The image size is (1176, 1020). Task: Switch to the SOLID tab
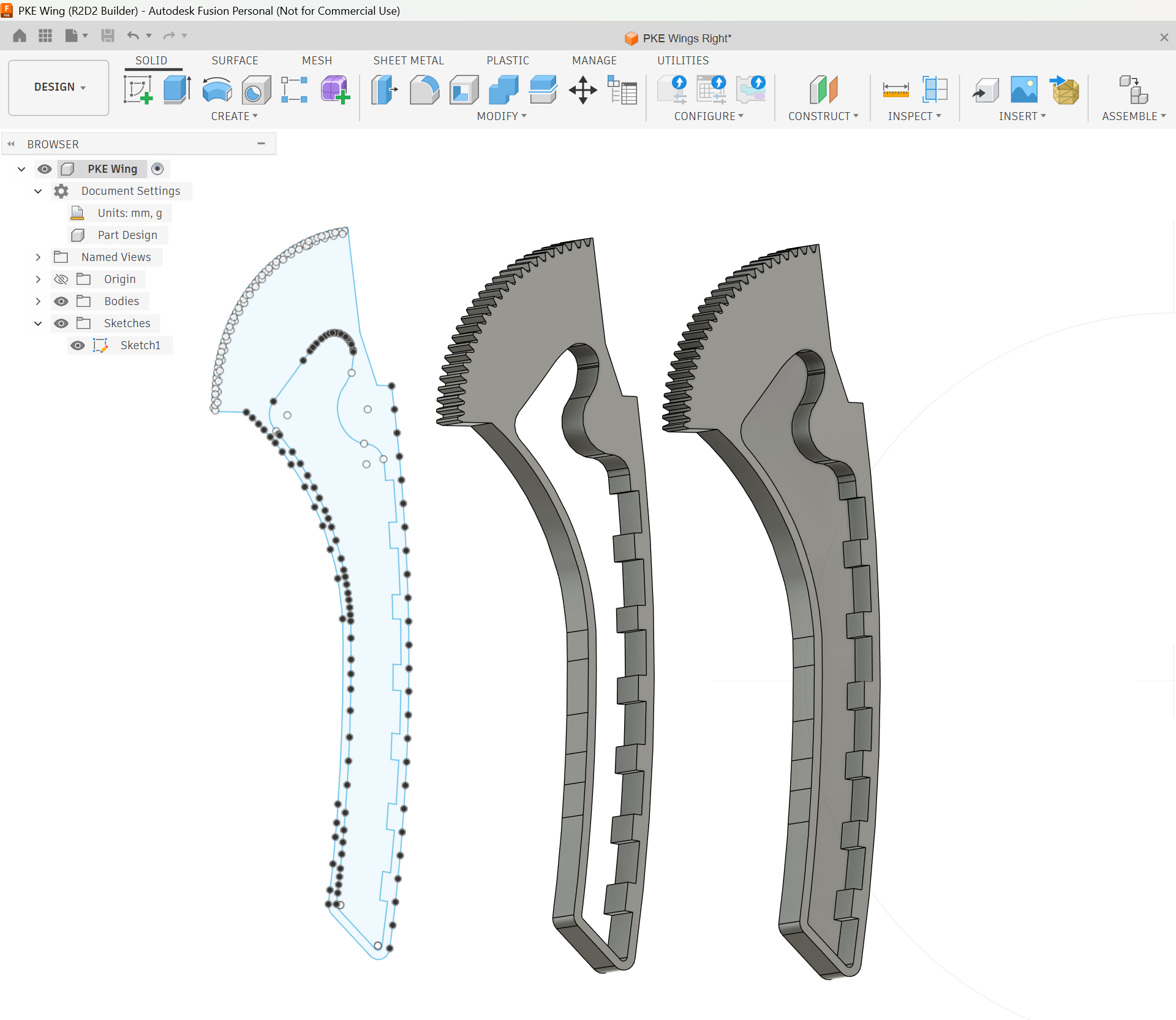151,61
